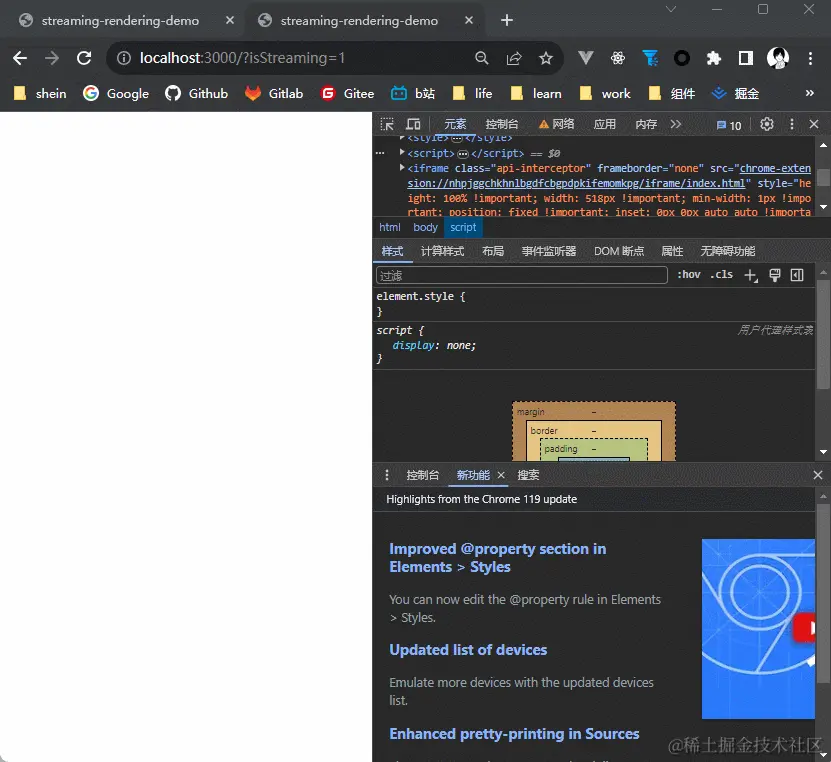The height and width of the screenshot is (762, 831).
Task: Select html in the breadcrumb
Action: 390,227
